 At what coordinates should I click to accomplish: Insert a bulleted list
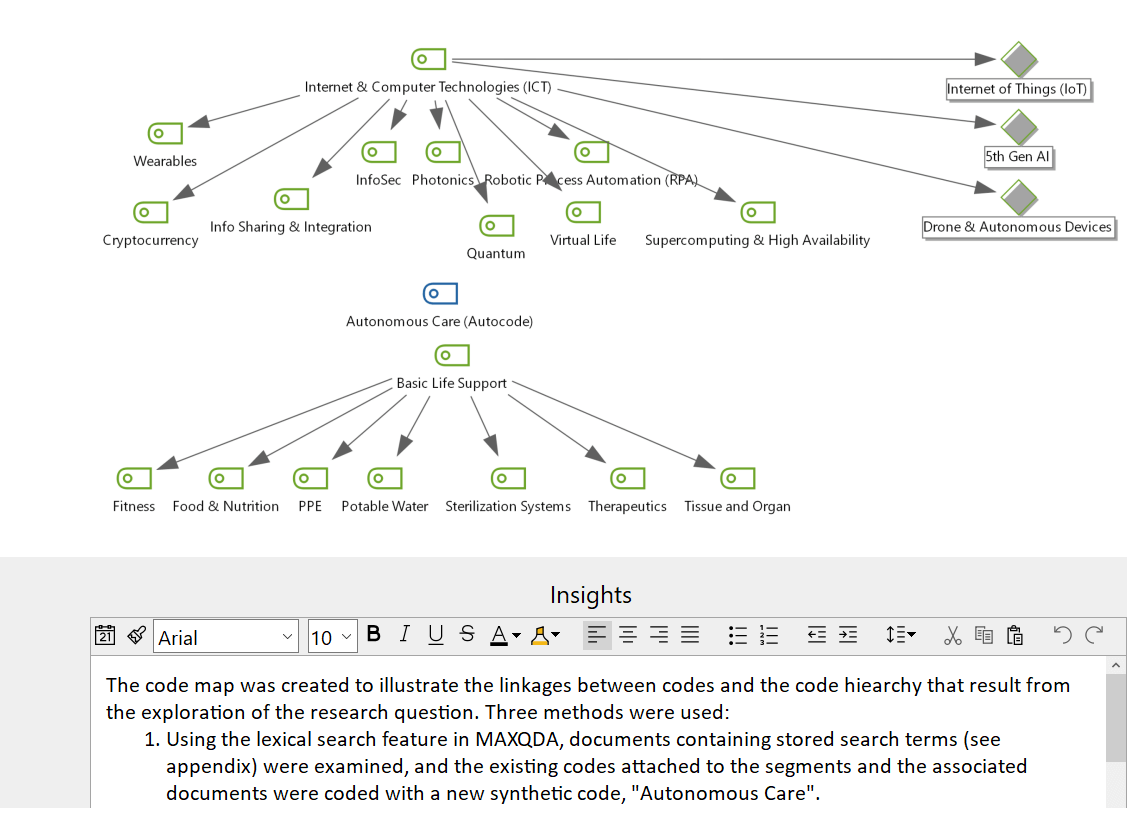pos(737,635)
